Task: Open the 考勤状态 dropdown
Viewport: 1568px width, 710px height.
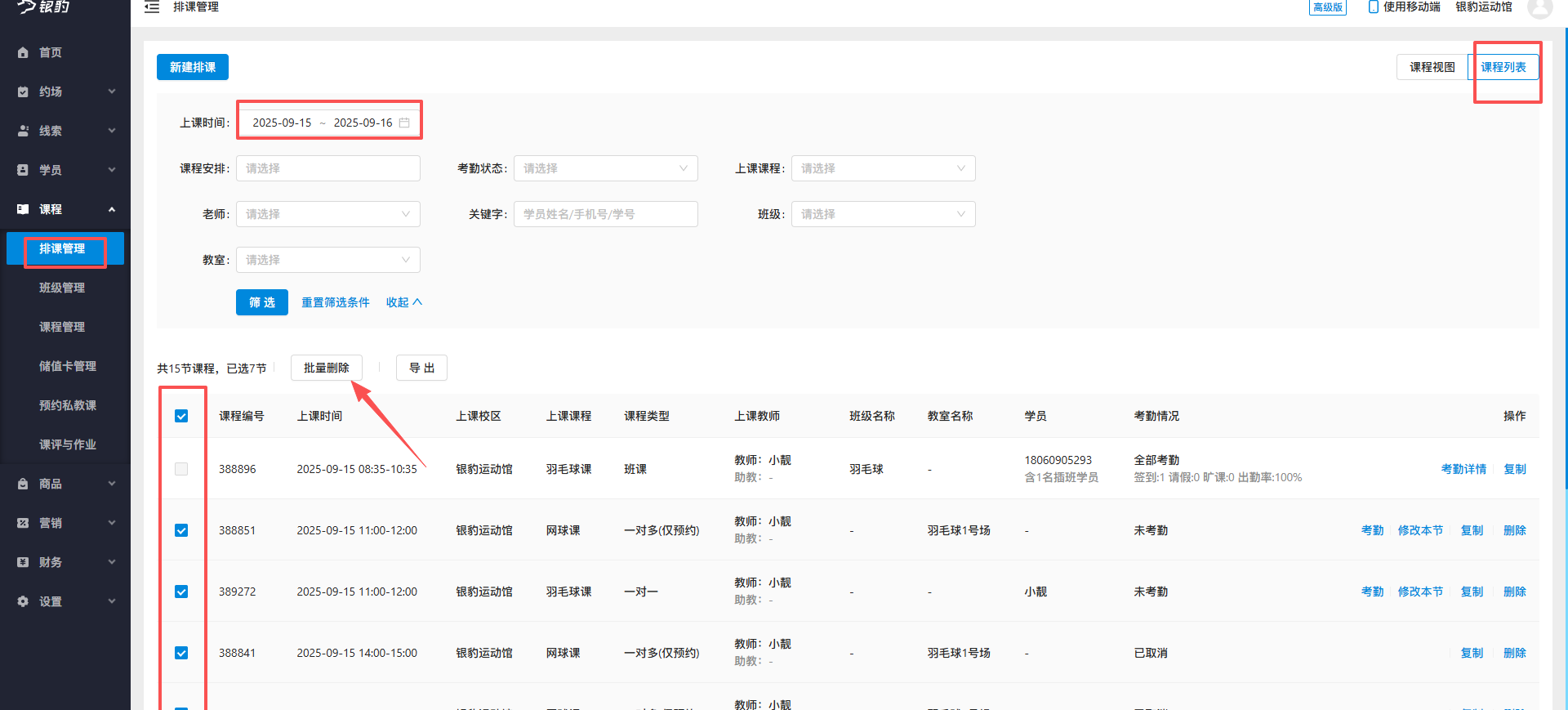Action: [x=606, y=168]
